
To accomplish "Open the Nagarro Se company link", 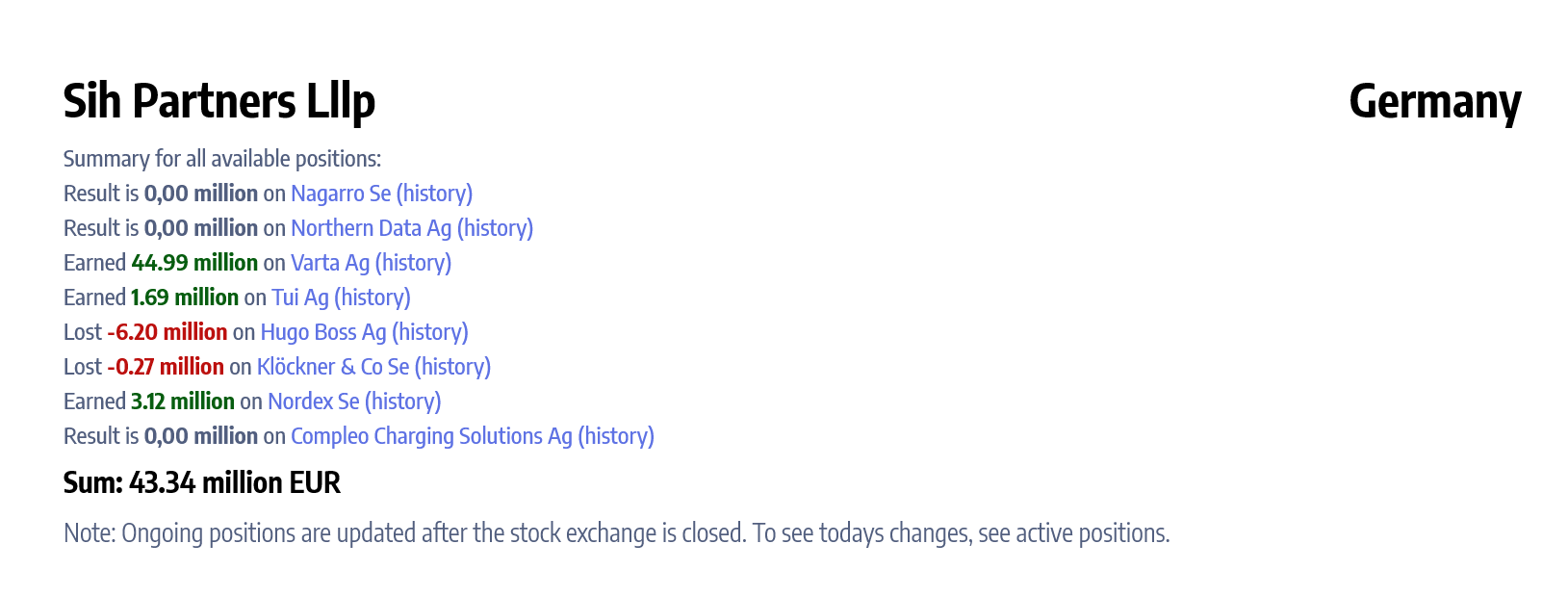I will coord(341,194).
